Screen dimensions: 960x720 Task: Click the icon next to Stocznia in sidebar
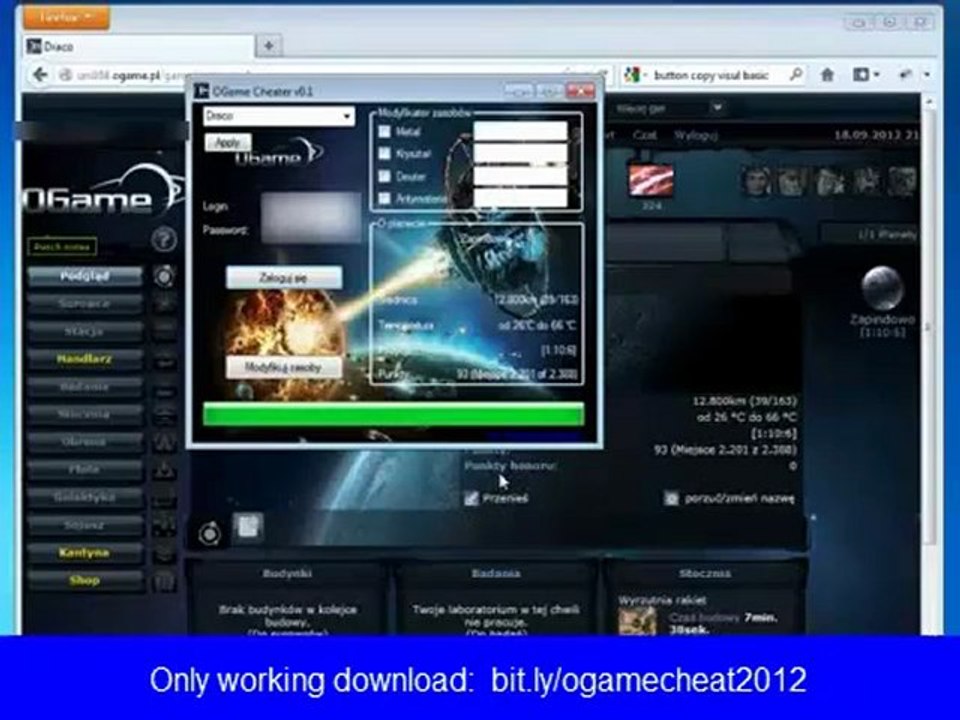pyautogui.click(x=163, y=414)
